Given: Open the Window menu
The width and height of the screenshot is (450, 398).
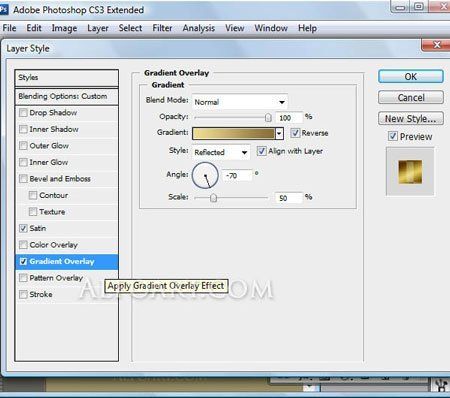Looking at the screenshot, I should [271, 28].
